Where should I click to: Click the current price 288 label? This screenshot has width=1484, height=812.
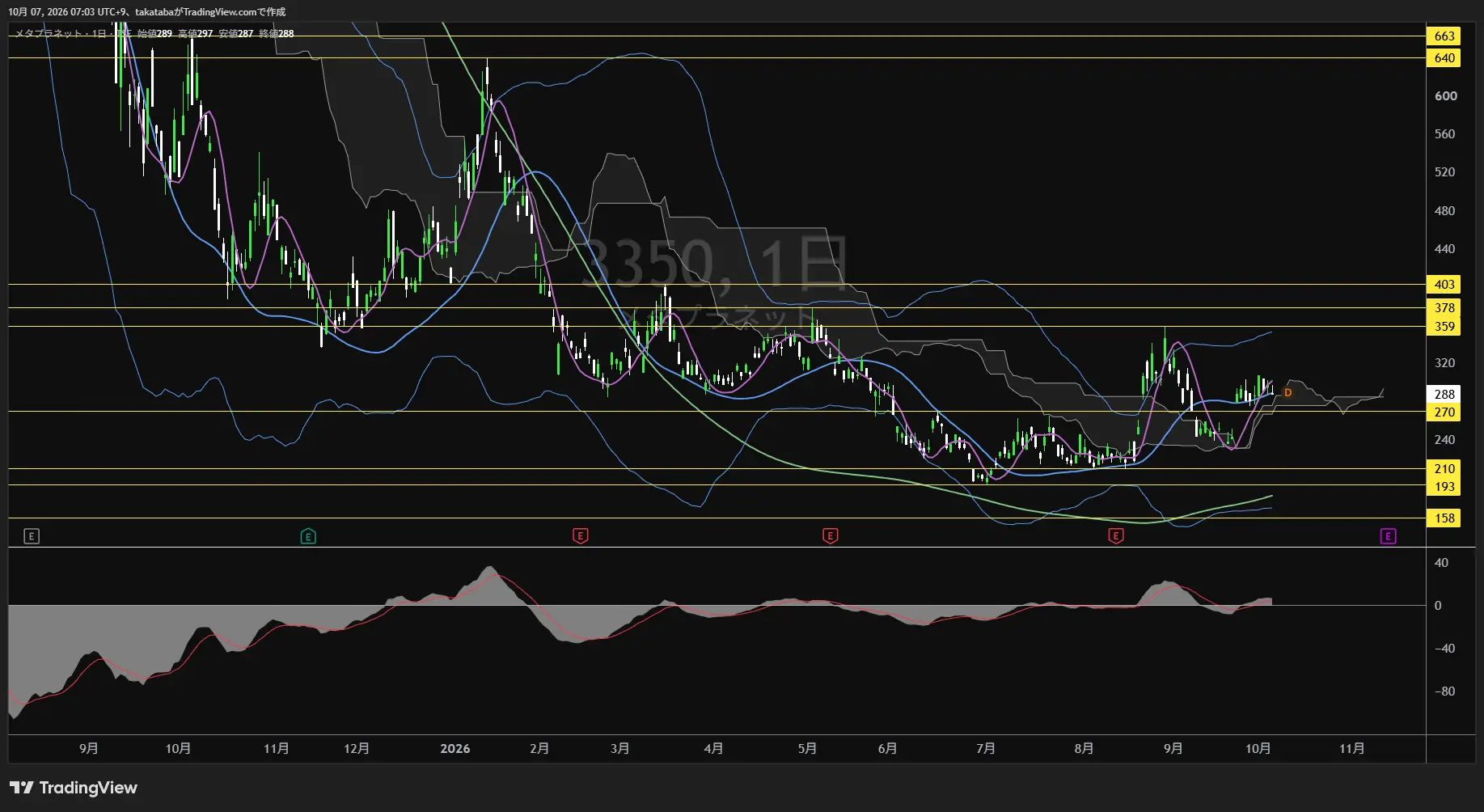[x=1444, y=394]
